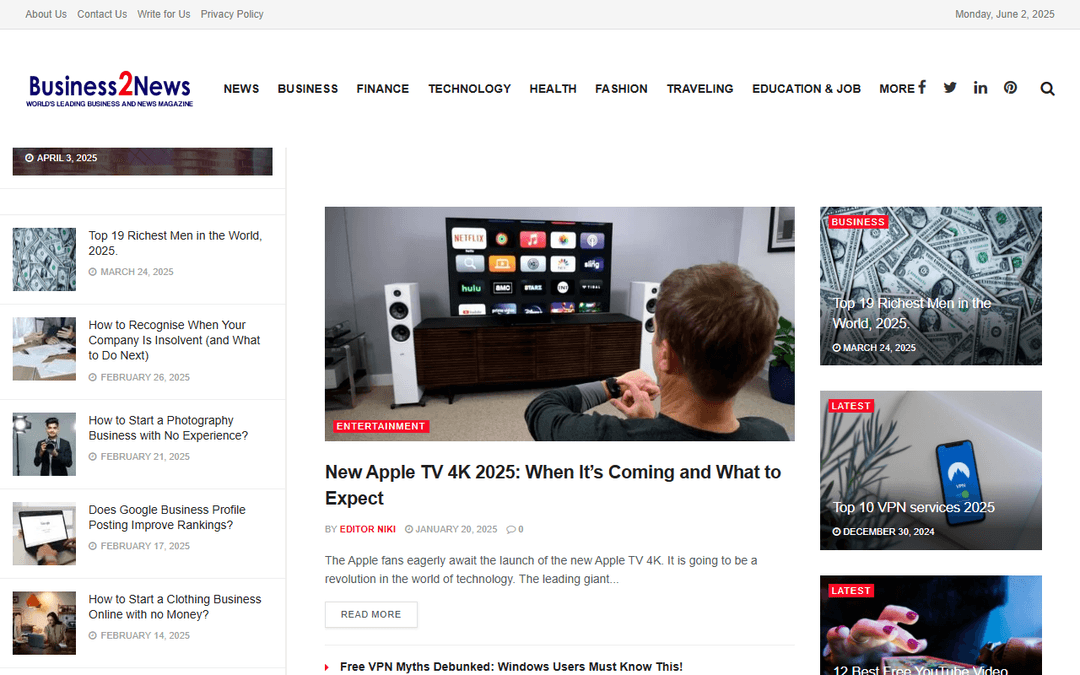Open Top 10 VPN services 2025 card title

[913, 508]
